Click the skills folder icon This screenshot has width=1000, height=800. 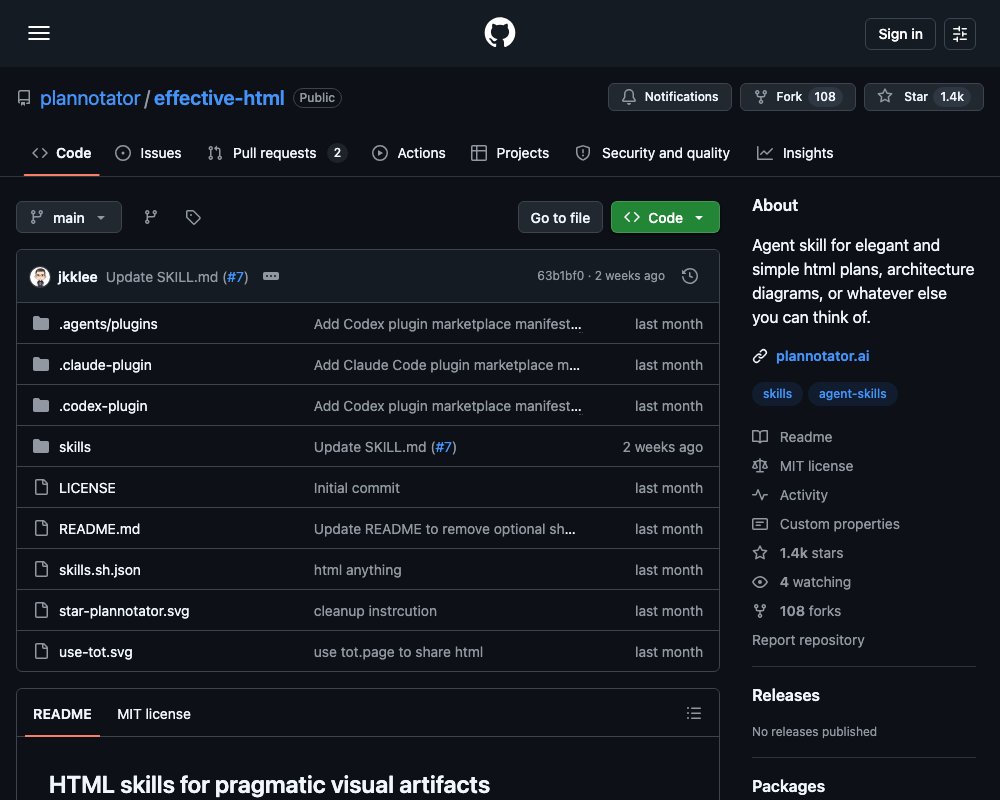[x=41, y=447]
